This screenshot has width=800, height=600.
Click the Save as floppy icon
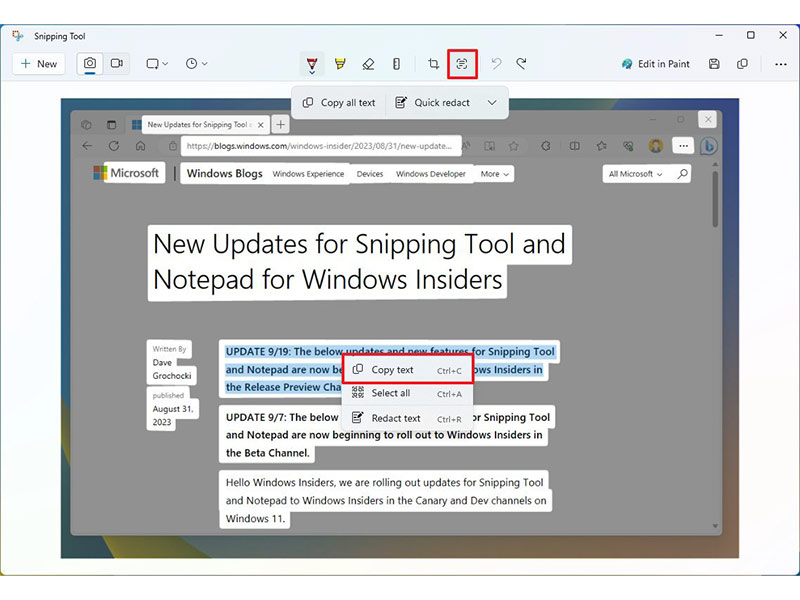(x=714, y=64)
